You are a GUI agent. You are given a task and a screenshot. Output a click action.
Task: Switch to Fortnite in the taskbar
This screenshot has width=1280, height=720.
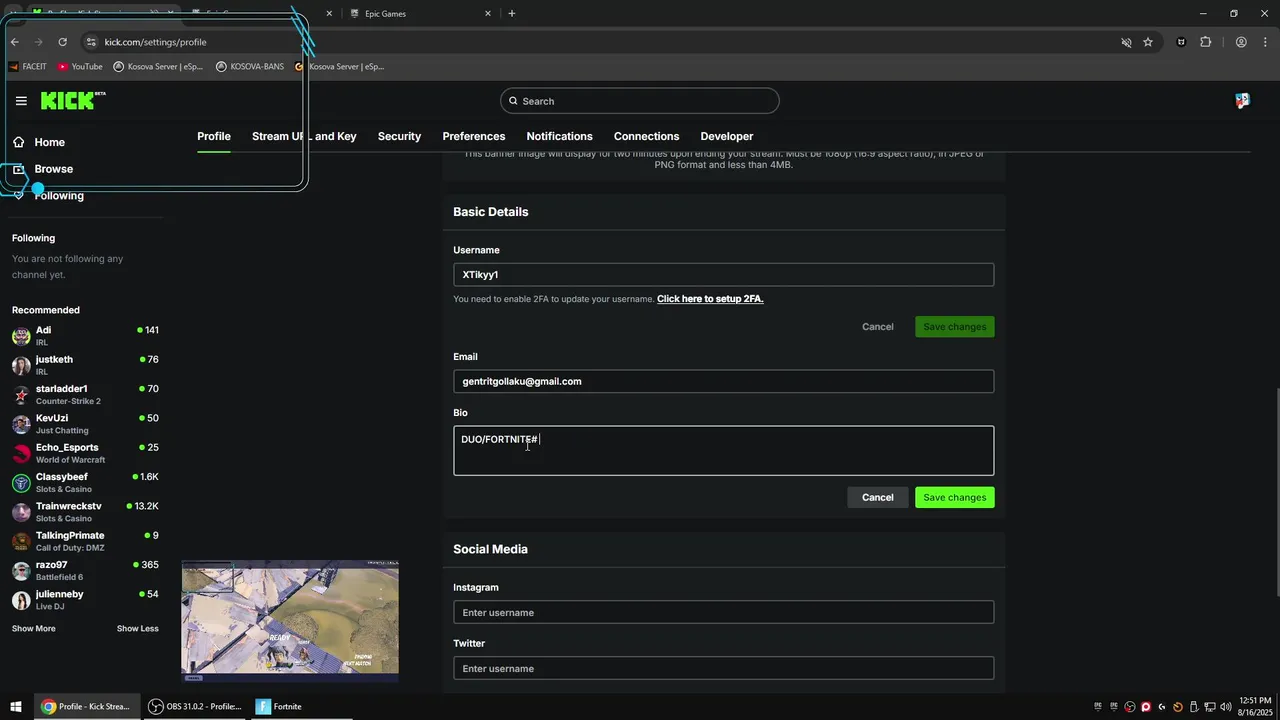click(301, 707)
